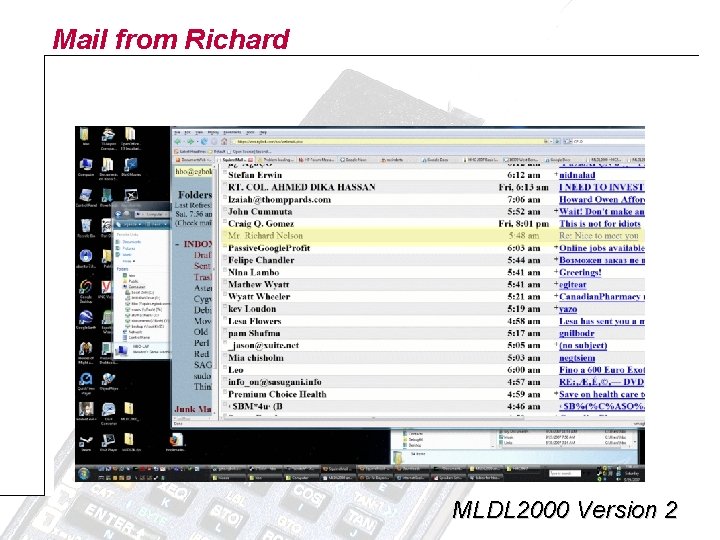
Task: Open the Firefox document icon on desktop
Action: 175,442
